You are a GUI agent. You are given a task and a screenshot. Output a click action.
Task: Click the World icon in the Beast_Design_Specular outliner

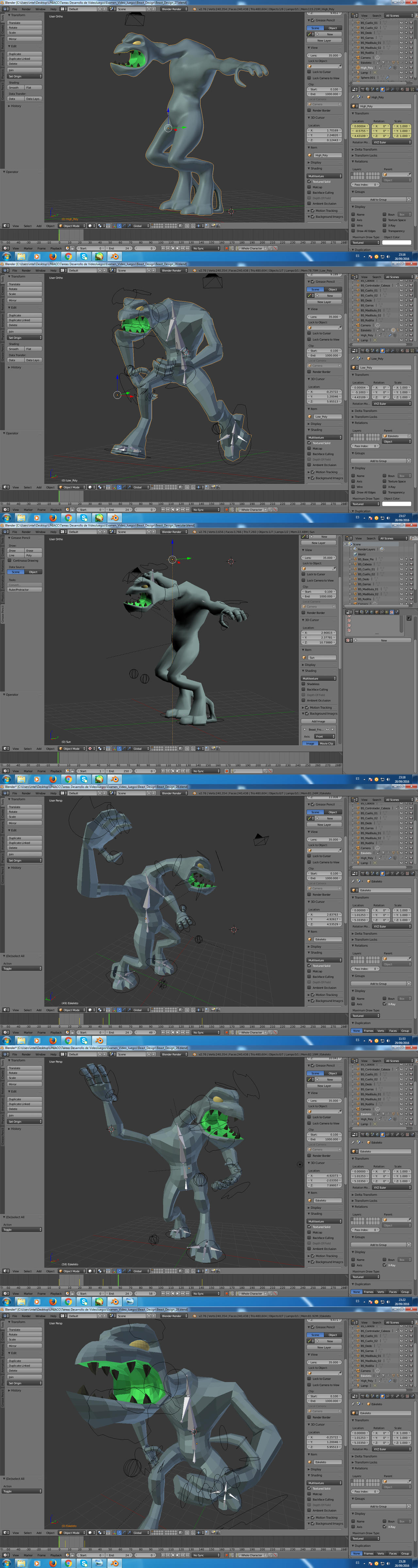coord(356,554)
